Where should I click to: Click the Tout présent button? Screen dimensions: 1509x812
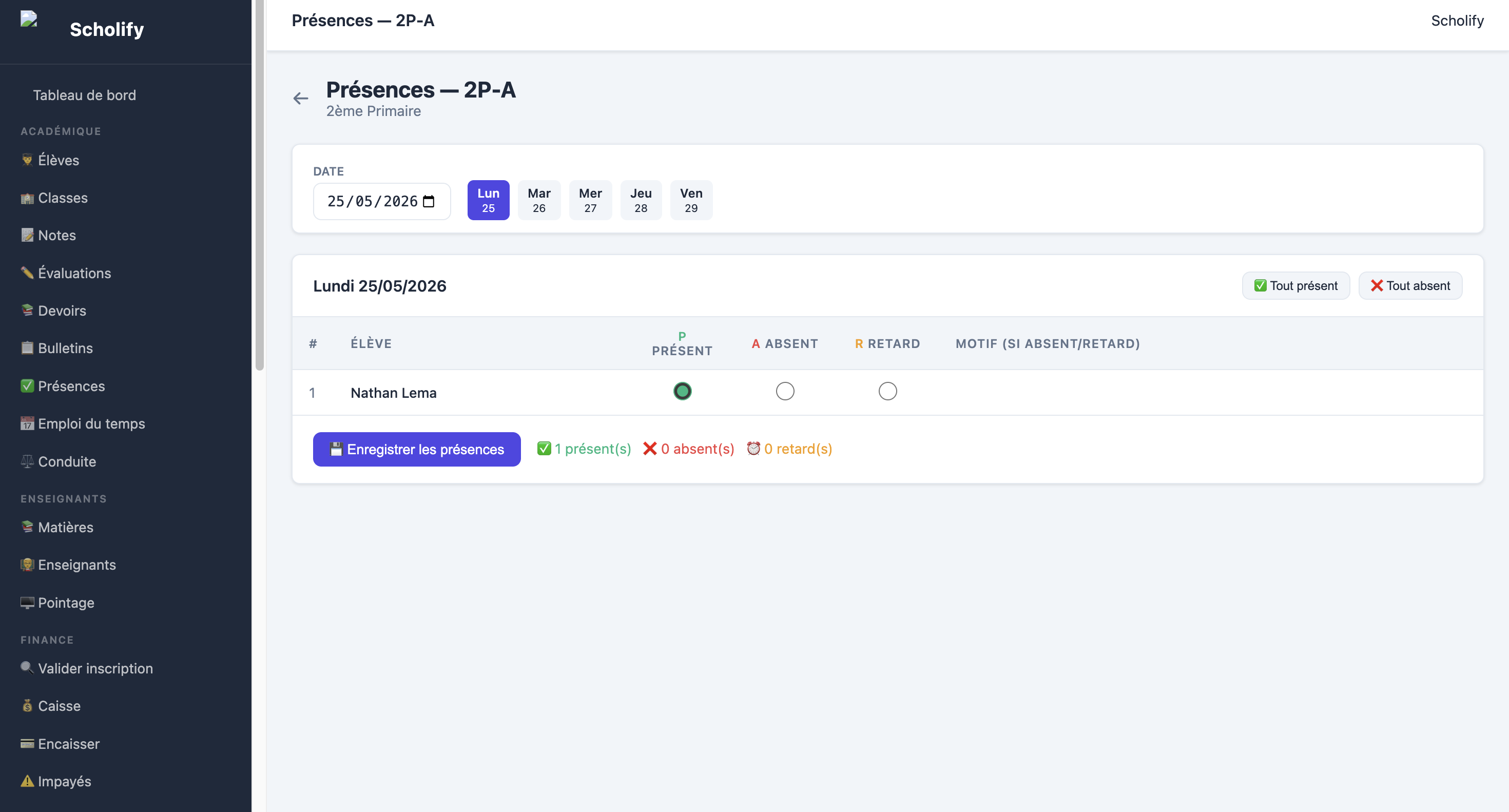click(1296, 286)
